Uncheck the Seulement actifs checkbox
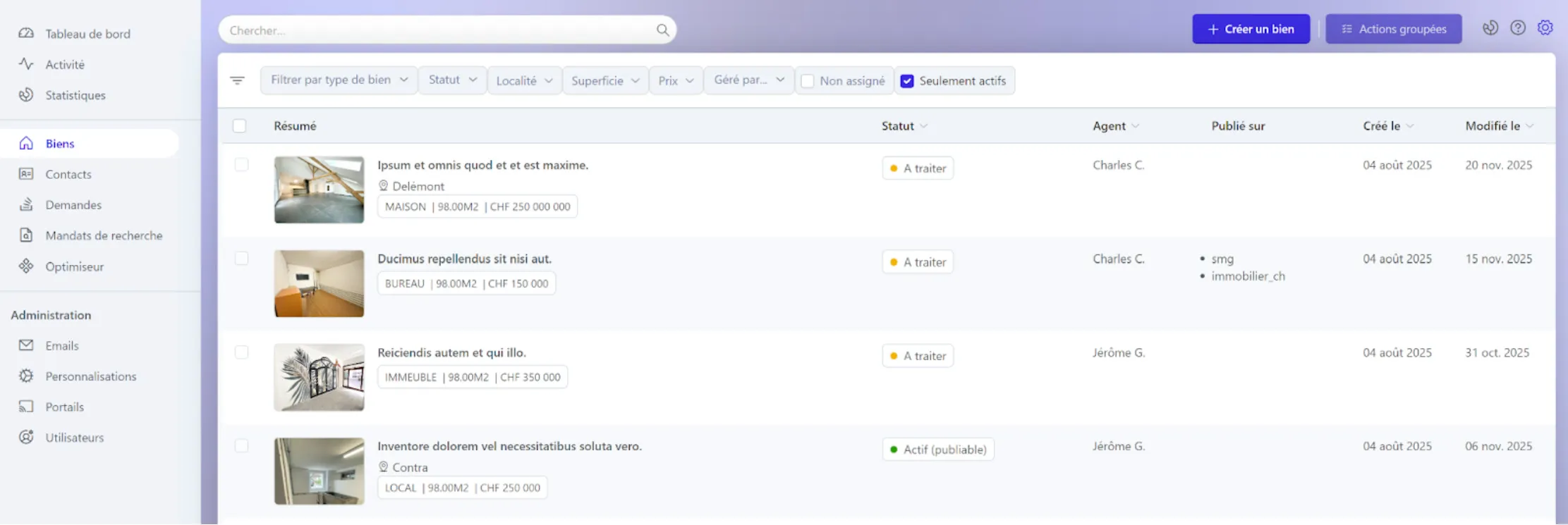This screenshot has height=525, width=1568. point(907,81)
